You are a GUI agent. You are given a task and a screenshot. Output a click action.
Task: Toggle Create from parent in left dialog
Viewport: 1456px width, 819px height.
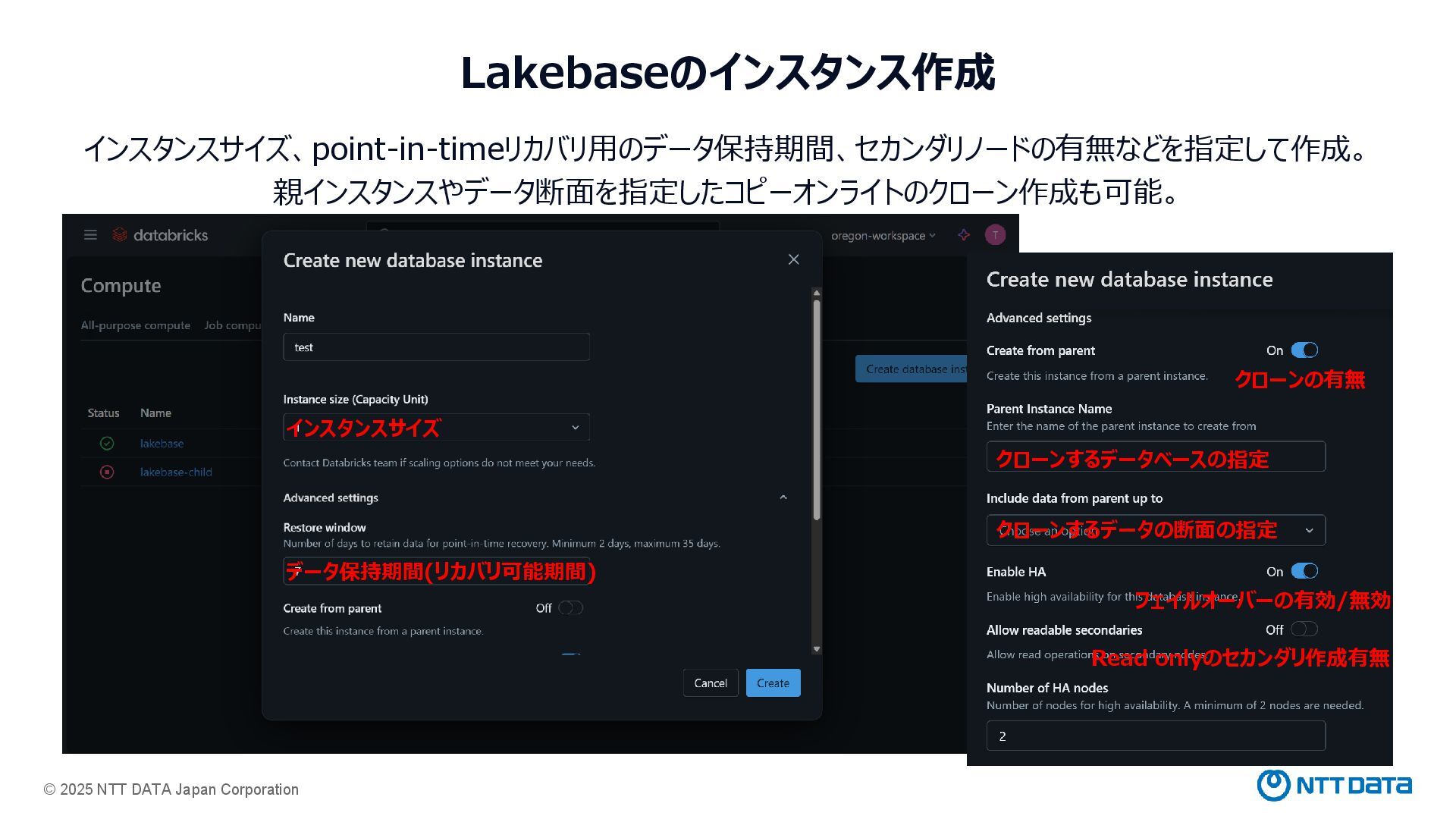[570, 608]
